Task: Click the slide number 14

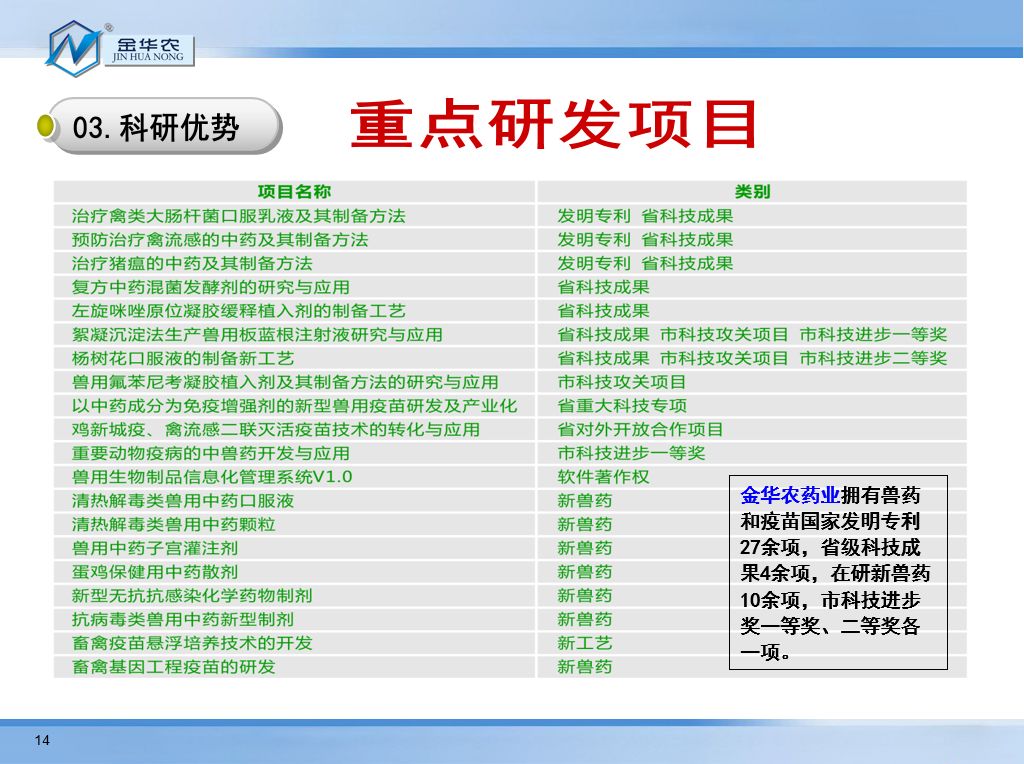Action: tap(42, 740)
